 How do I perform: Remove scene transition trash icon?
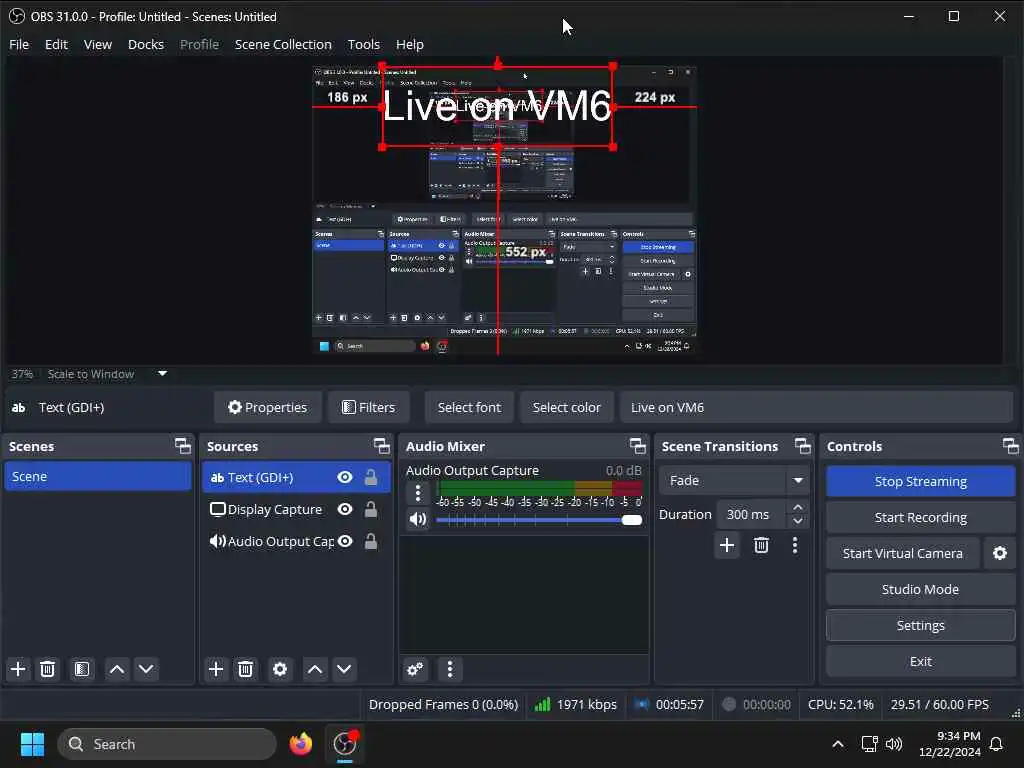[761, 545]
